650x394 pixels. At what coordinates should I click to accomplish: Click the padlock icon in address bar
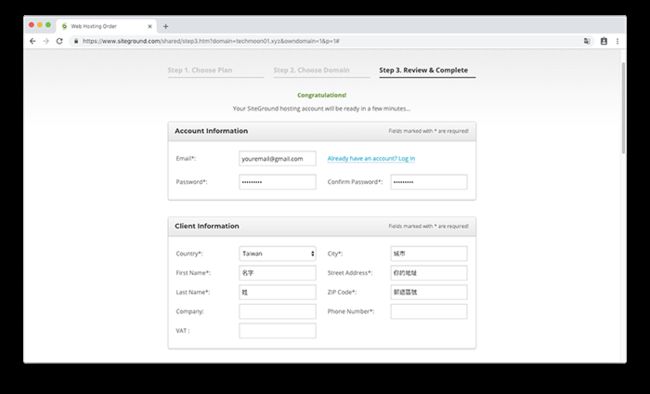76,41
